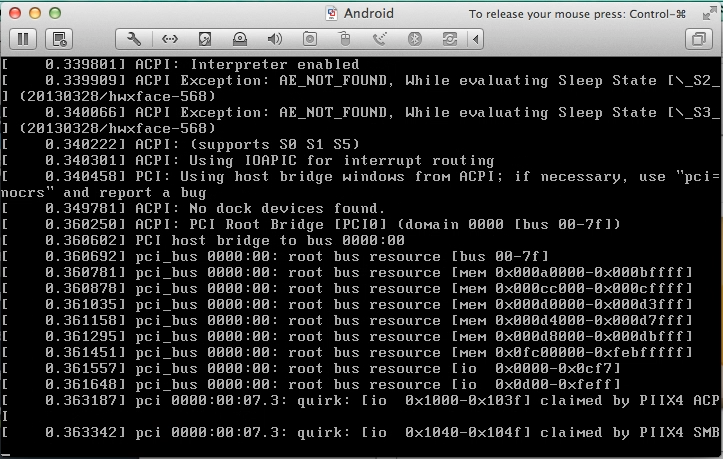Image resolution: width=723 pixels, height=459 pixels.
Task: Click 'ACPI: No dock devices found.' line
Action: [193, 209]
